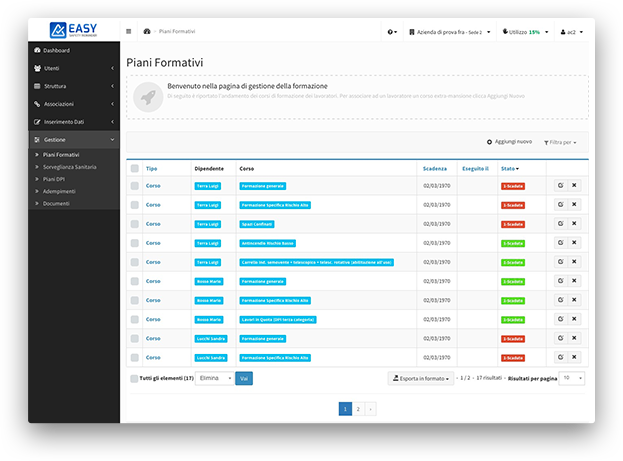Image resolution: width=623 pixels, height=461 pixels.
Task: Delete Lucchi Sandra Formazione Specifica row with X
Action: coord(574,357)
